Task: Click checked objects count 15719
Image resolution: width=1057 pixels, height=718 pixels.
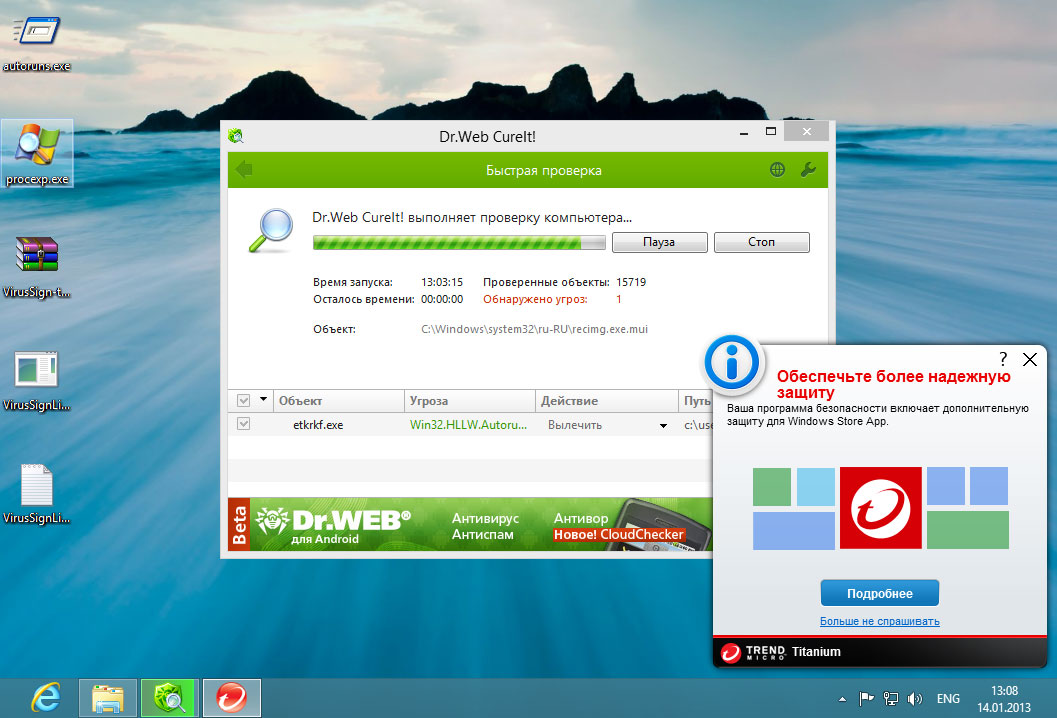Action: pyautogui.click(x=631, y=282)
